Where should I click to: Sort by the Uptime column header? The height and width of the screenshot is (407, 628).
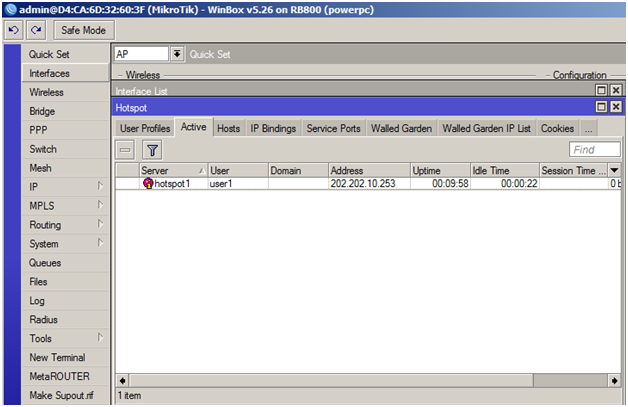(440, 171)
